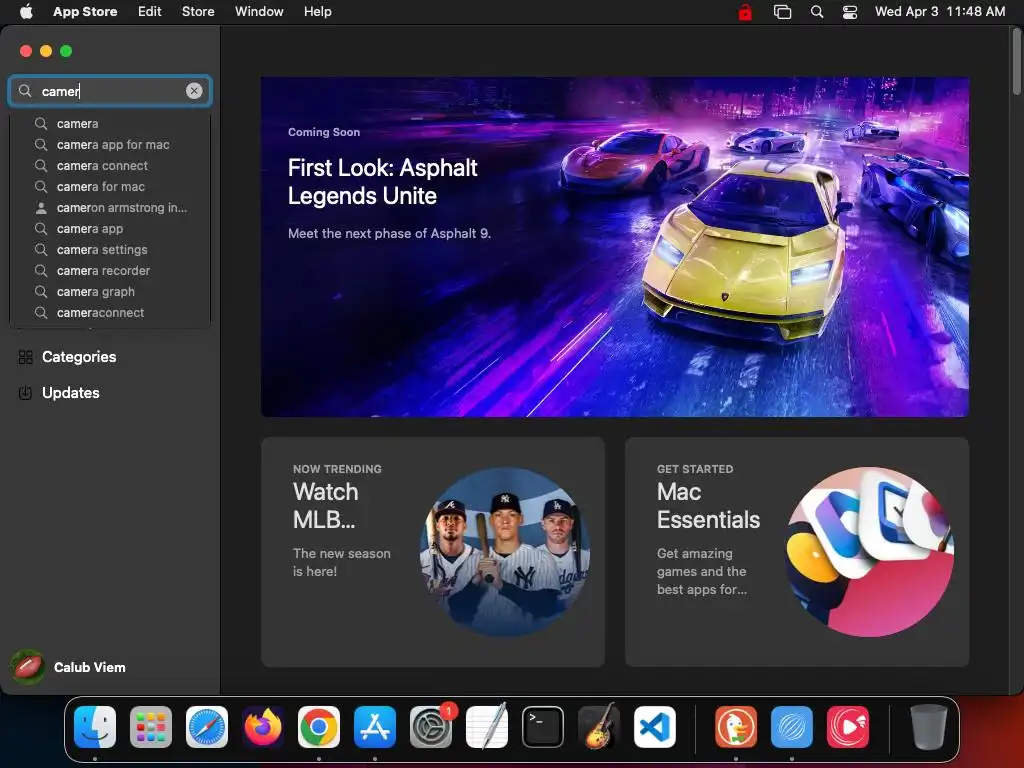Choose the 'camera app' suggestion
Viewport: 1024px width, 768px height.
point(110,229)
